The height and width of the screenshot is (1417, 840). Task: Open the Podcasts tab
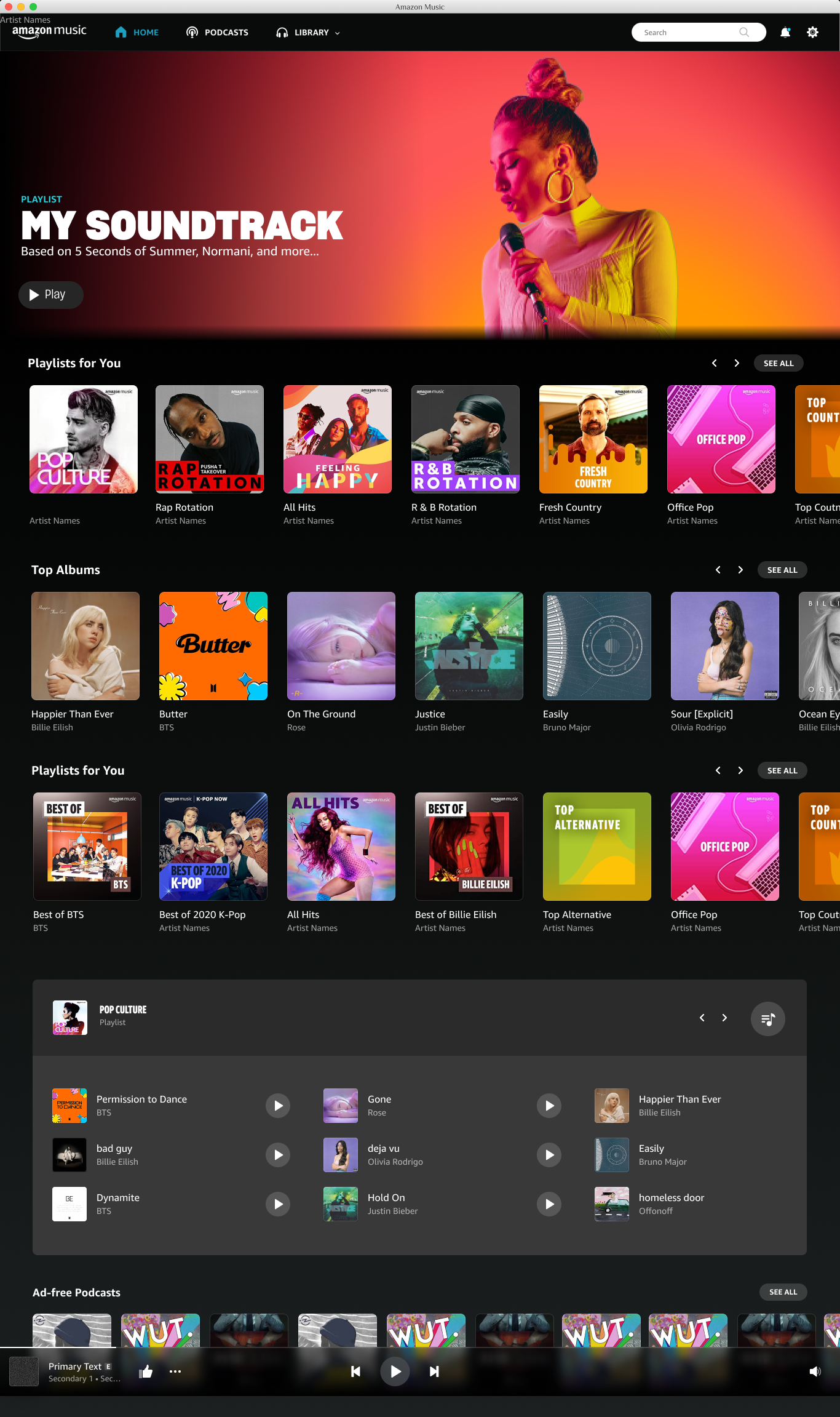pyautogui.click(x=217, y=33)
